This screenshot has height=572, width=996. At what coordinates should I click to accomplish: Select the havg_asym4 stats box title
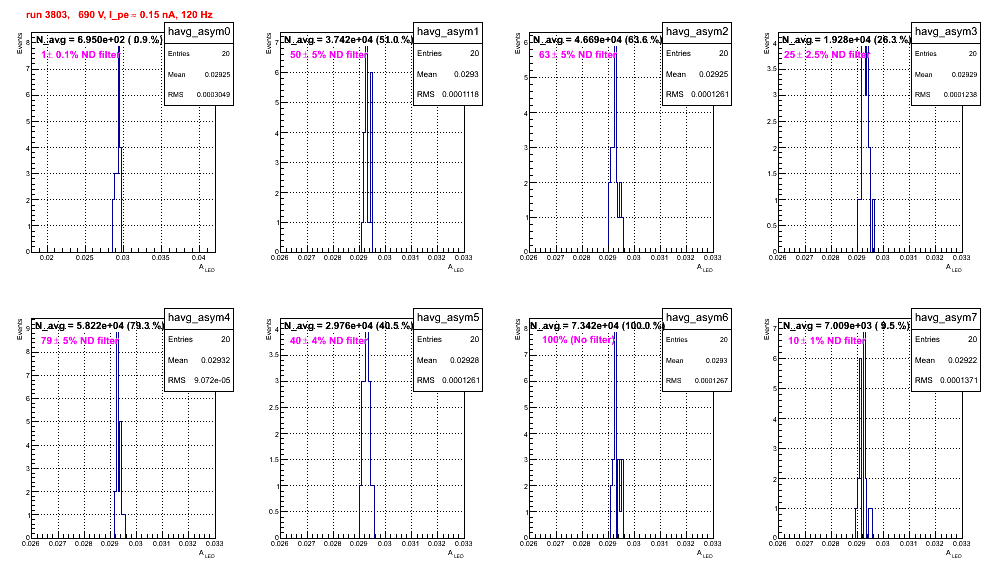point(199,318)
